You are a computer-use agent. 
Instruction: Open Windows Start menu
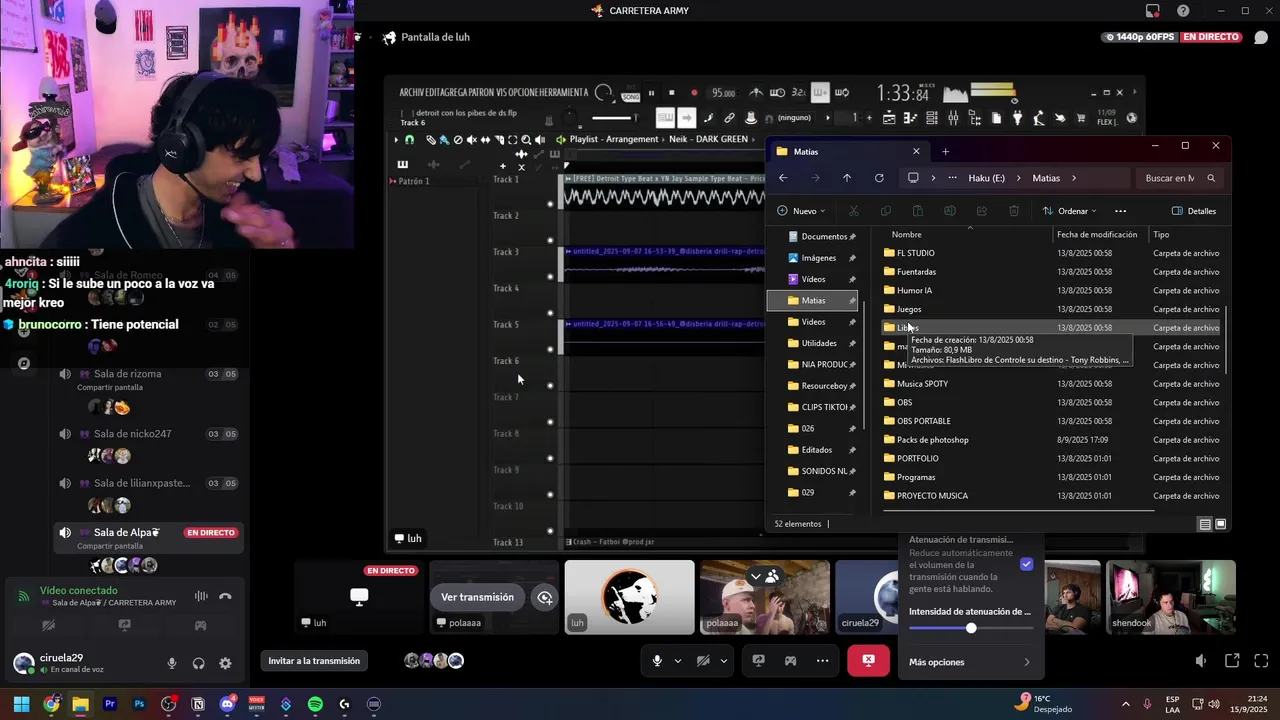click(21, 704)
